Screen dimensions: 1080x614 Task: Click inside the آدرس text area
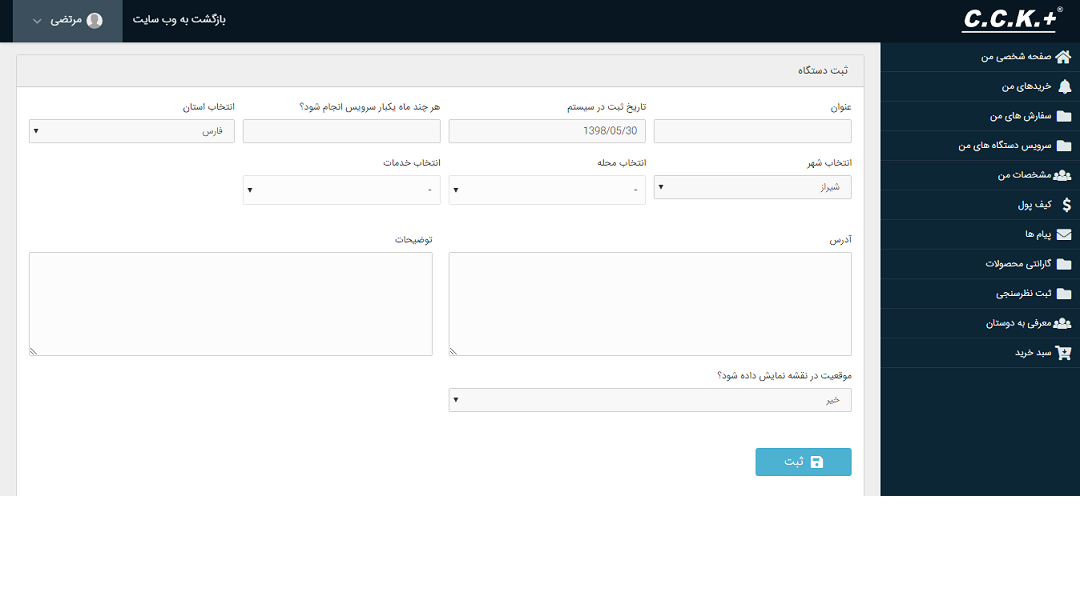650,304
